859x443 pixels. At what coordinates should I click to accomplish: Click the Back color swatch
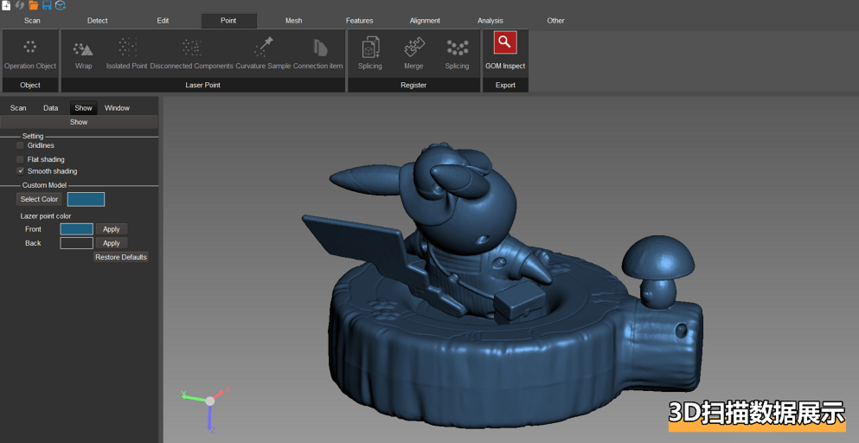[x=77, y=243]
